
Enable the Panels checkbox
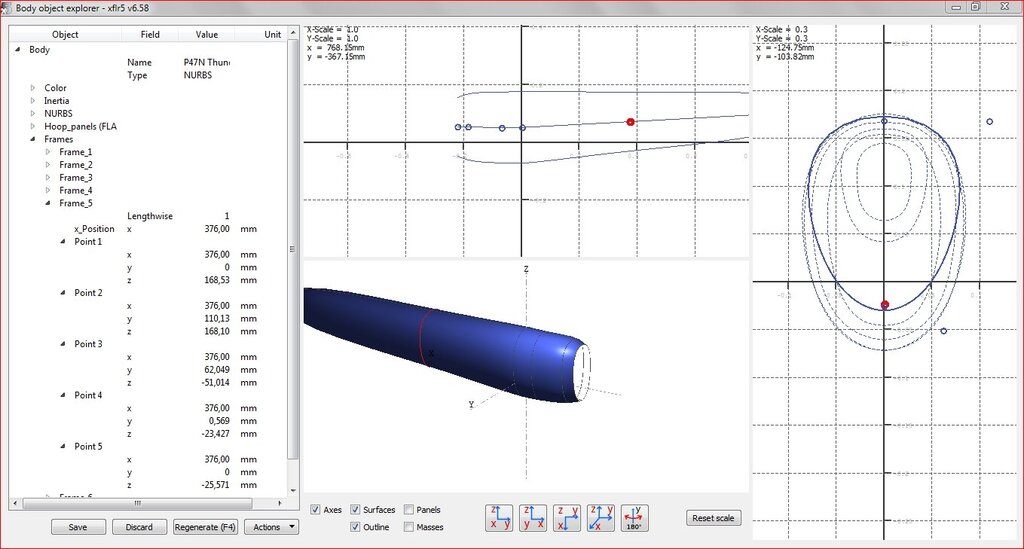[x=409, y=510]
